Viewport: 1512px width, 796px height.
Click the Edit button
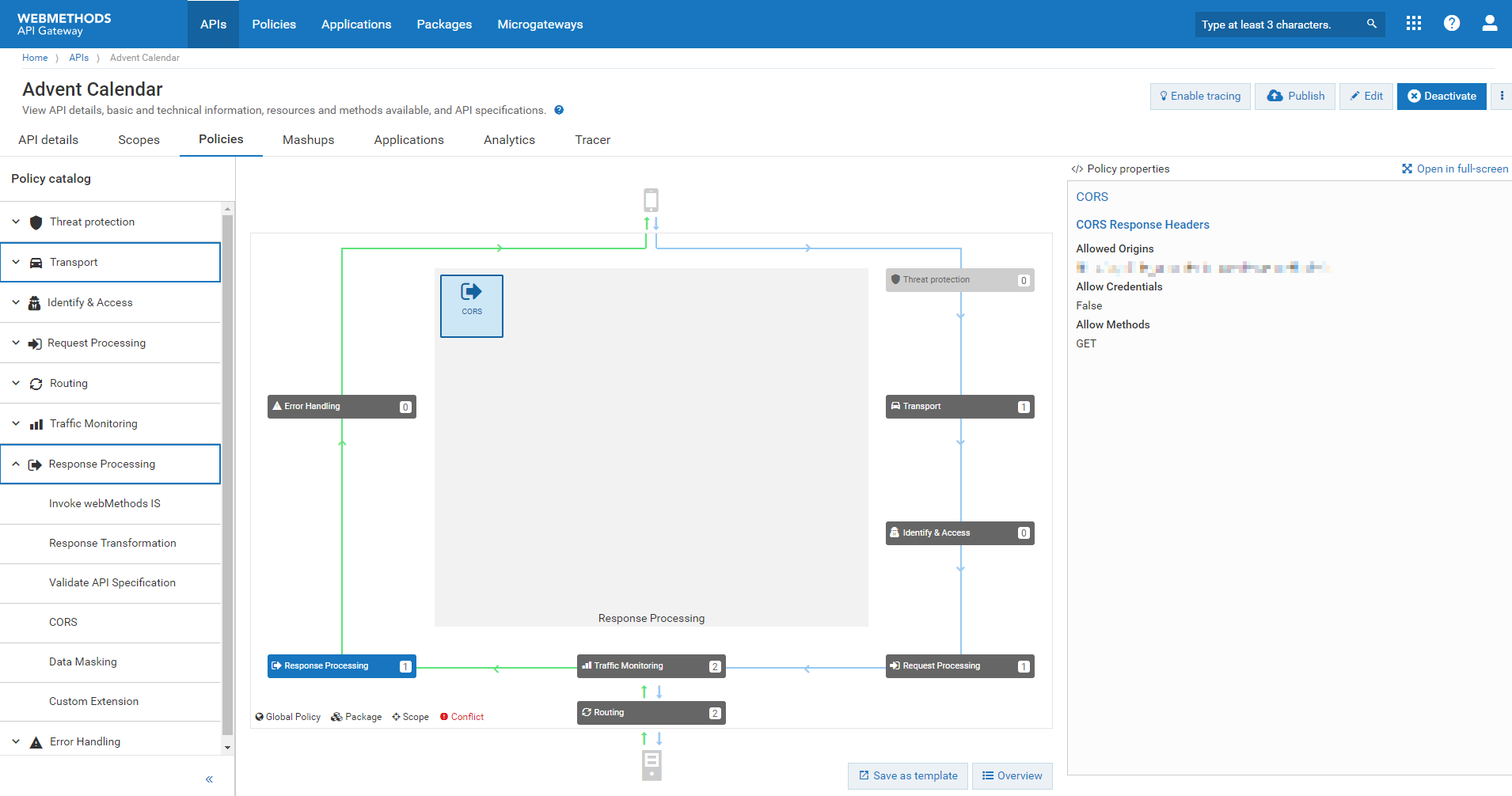click(1366, 97)
